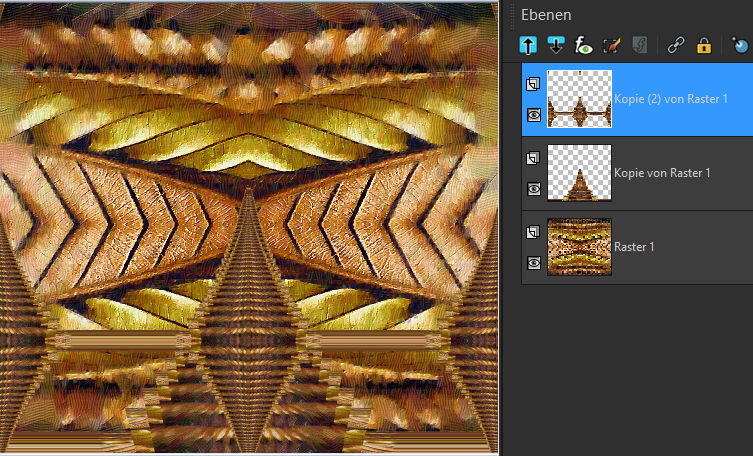Click the move layer up icon
The height and width of the screenshot is (456, 753).
tap(528, 46)
